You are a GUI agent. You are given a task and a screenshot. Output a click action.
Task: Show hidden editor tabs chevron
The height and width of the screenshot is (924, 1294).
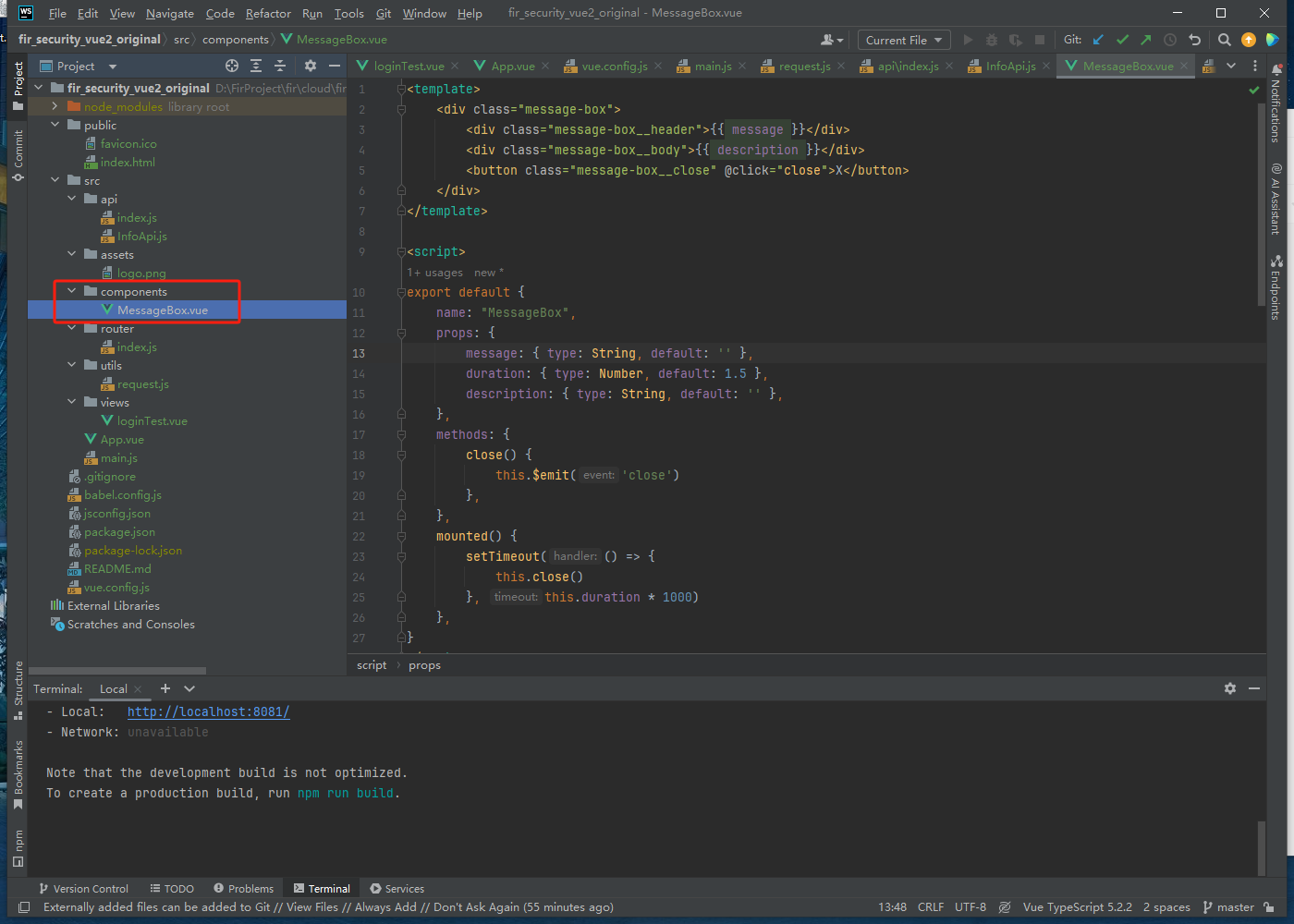click(x=1231, y=66)
